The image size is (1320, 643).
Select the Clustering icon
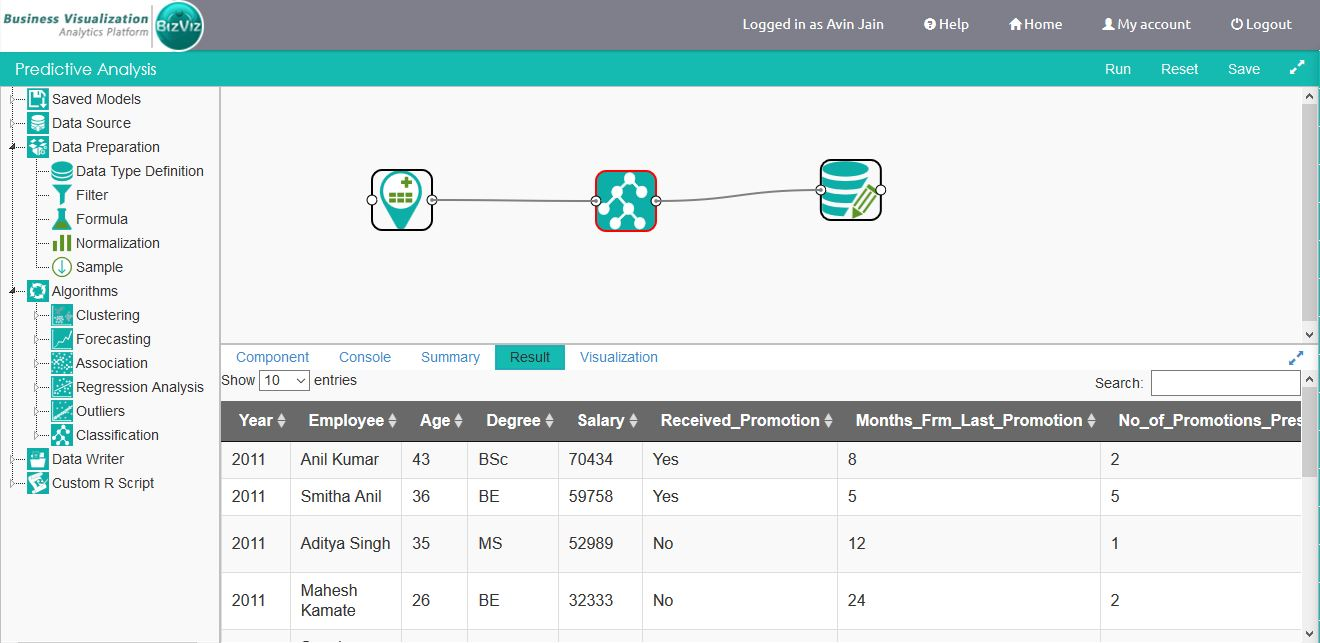(x=62, y=315)
